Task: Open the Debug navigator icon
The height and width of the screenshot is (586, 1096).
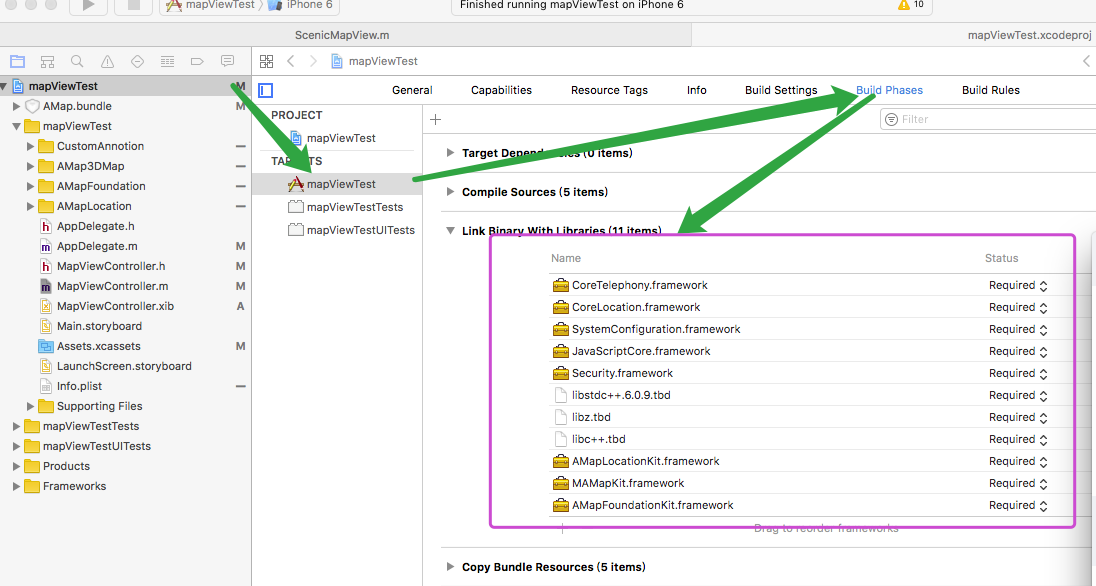Action: point(167,62)
